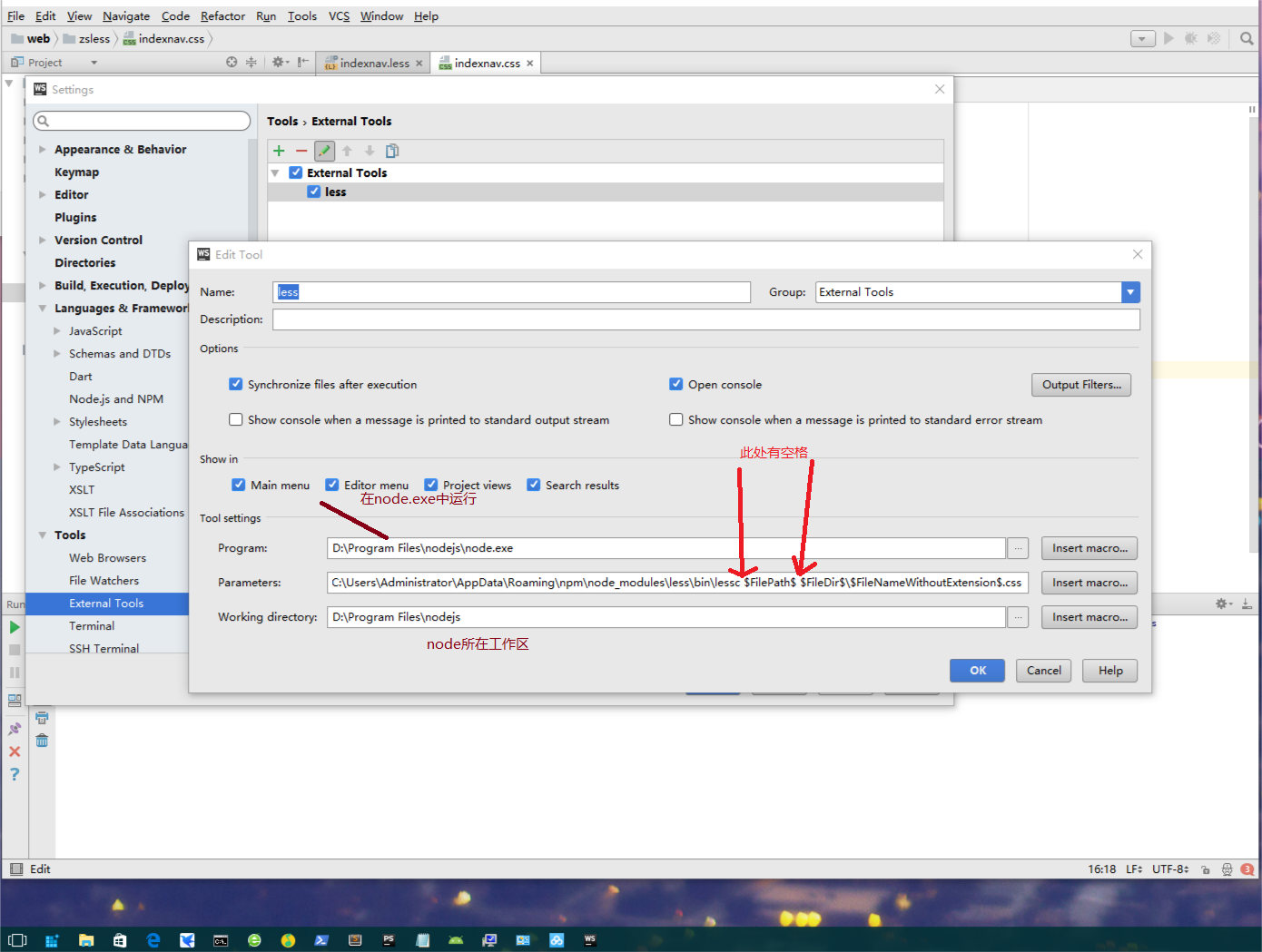Uncheck Synchronize files after execution
This screenshot has height=952, width=1262.
[236, 384]
